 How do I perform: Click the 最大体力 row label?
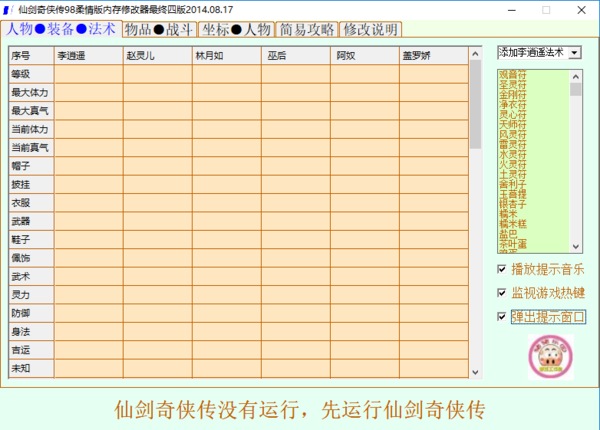pyautogui.click(x=31, y=93)
